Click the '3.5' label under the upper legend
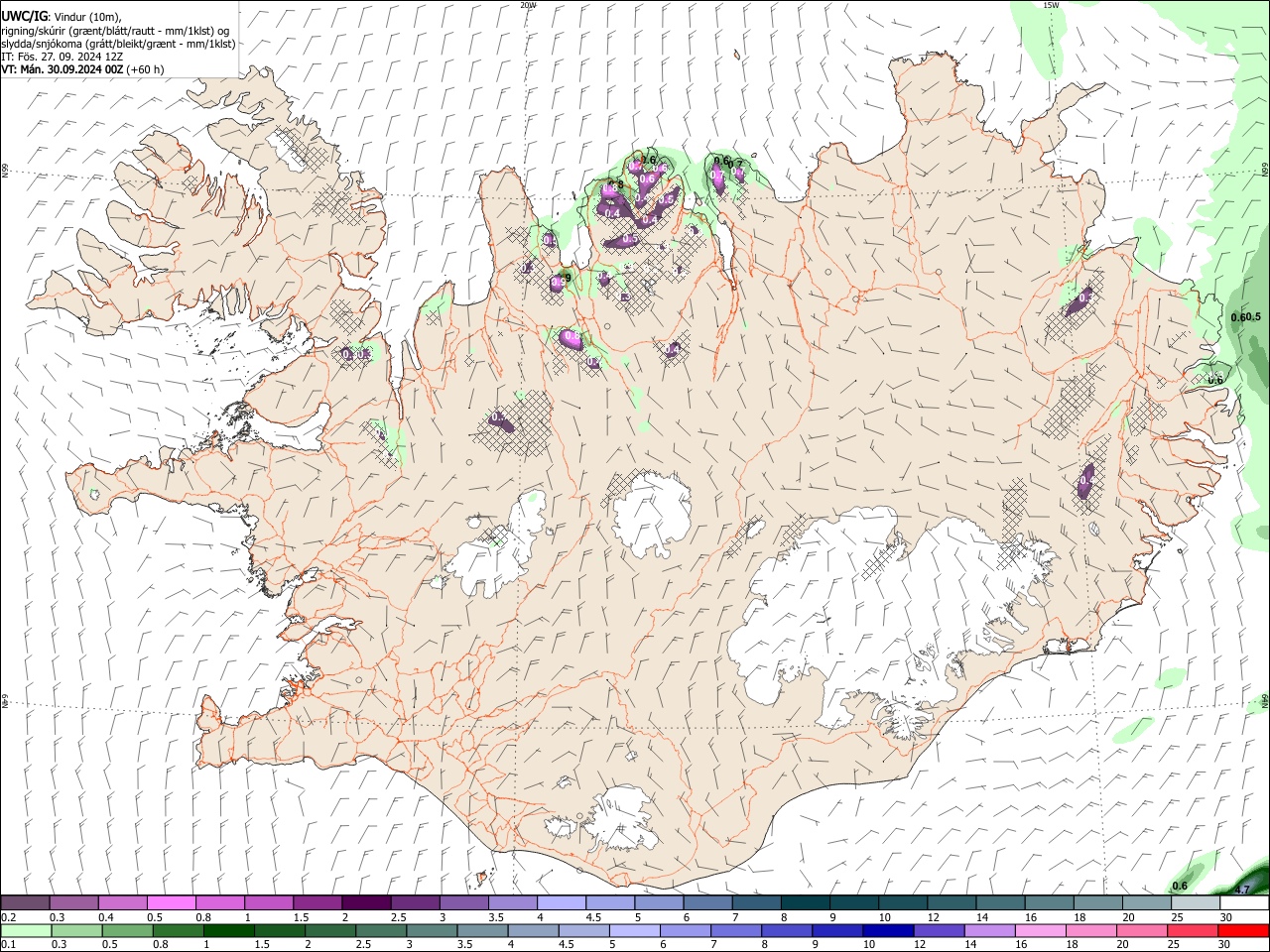Screen dimensions: 1270x952 tap(495, 917)
